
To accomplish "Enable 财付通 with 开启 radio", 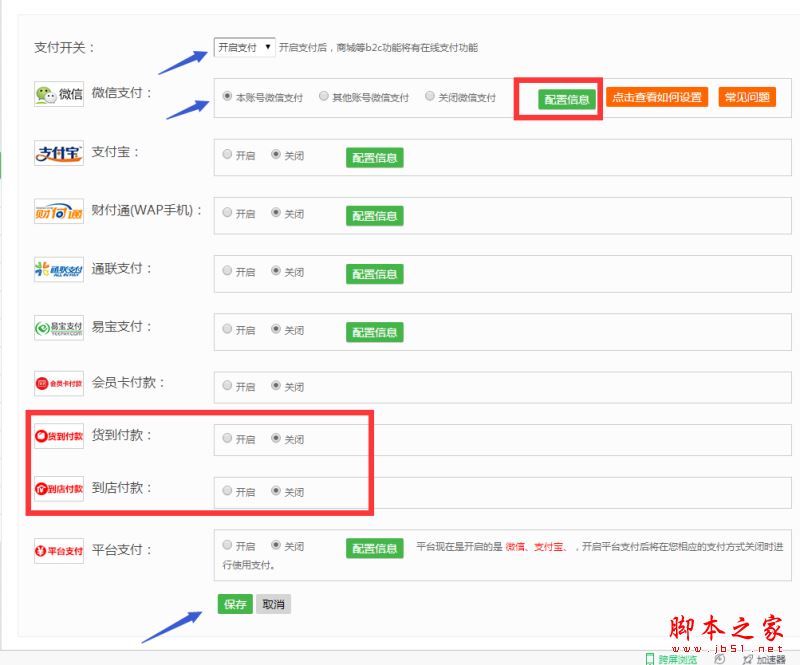I will coord(227,212).
